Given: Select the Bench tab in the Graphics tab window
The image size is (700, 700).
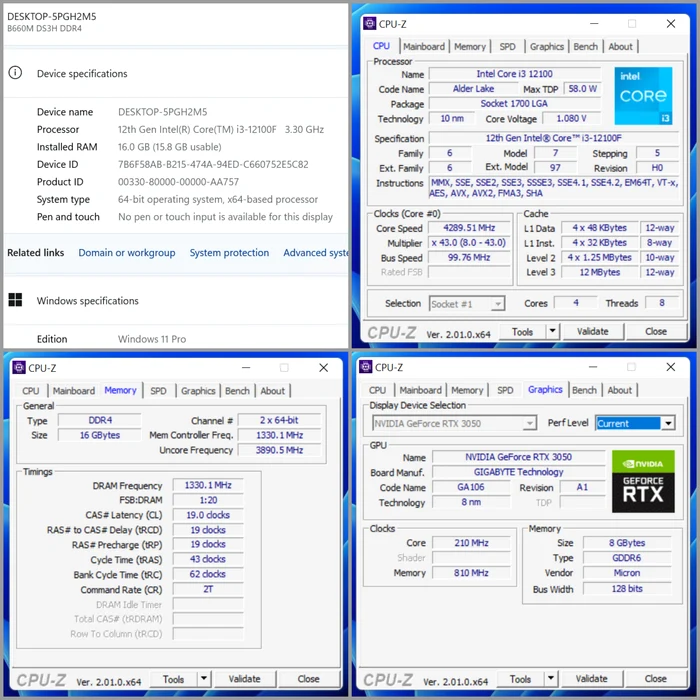Looking at the screenshot, I should coord(585,390).
